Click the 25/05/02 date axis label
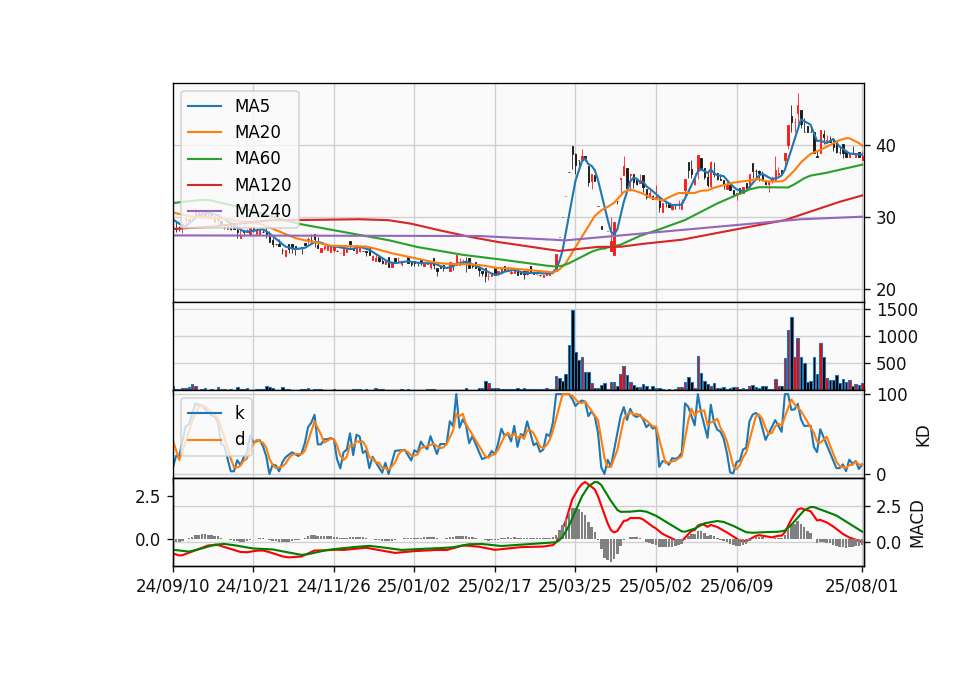 click(656, 586)
